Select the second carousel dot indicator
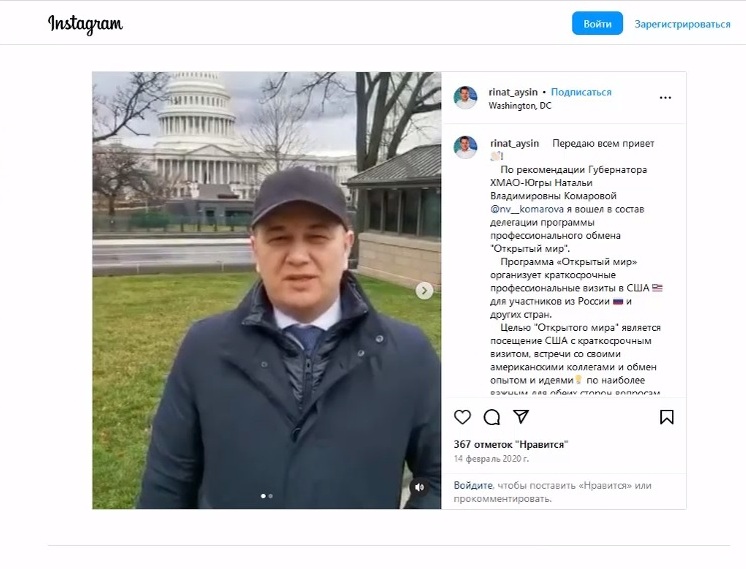The width and height of the screenshot is (746, 569). (271, 496)
